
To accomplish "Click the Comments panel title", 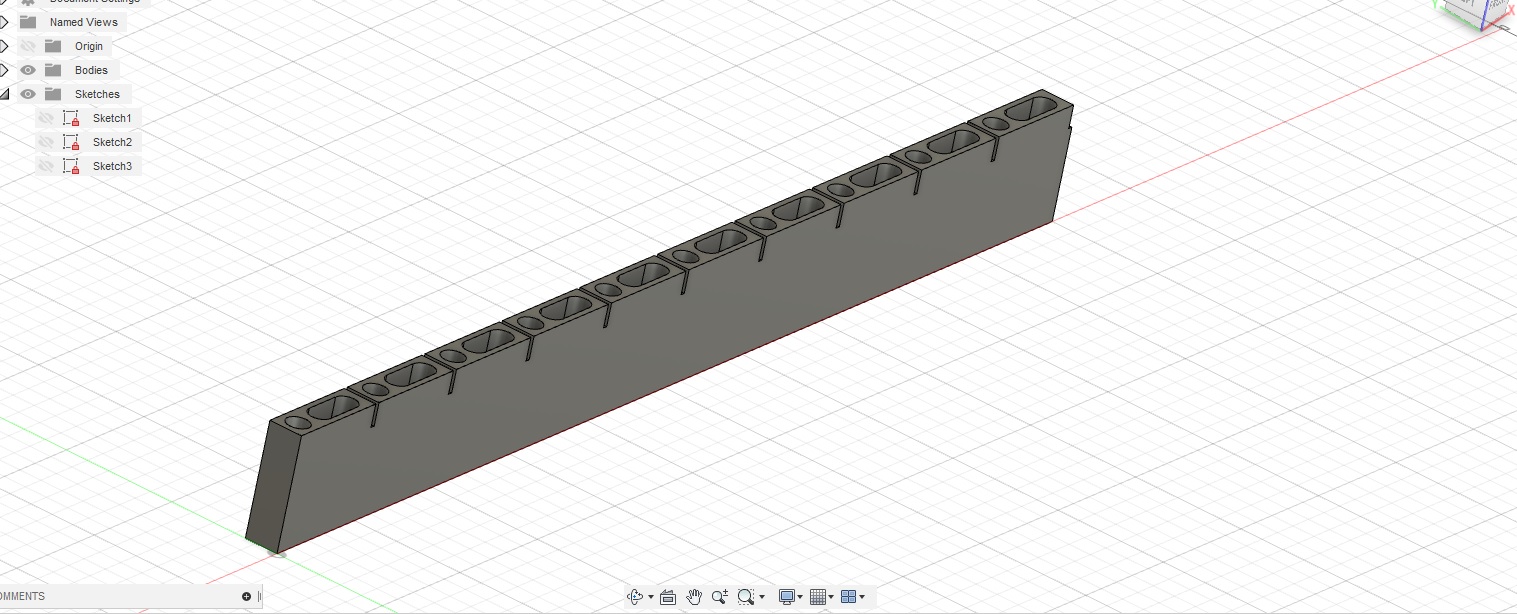I will pyautogui.click(x=22, y=596).
